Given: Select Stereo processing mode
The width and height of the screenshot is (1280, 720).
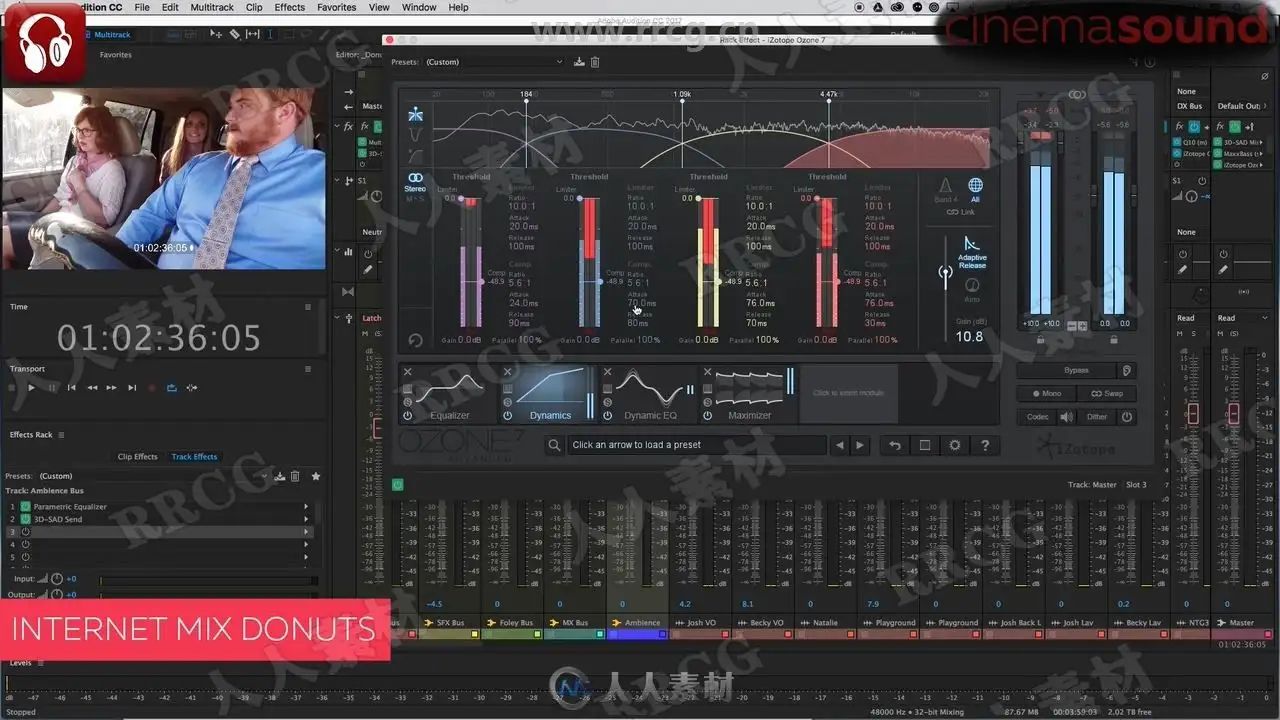Looking at the screenshot, I should [415, 182].
